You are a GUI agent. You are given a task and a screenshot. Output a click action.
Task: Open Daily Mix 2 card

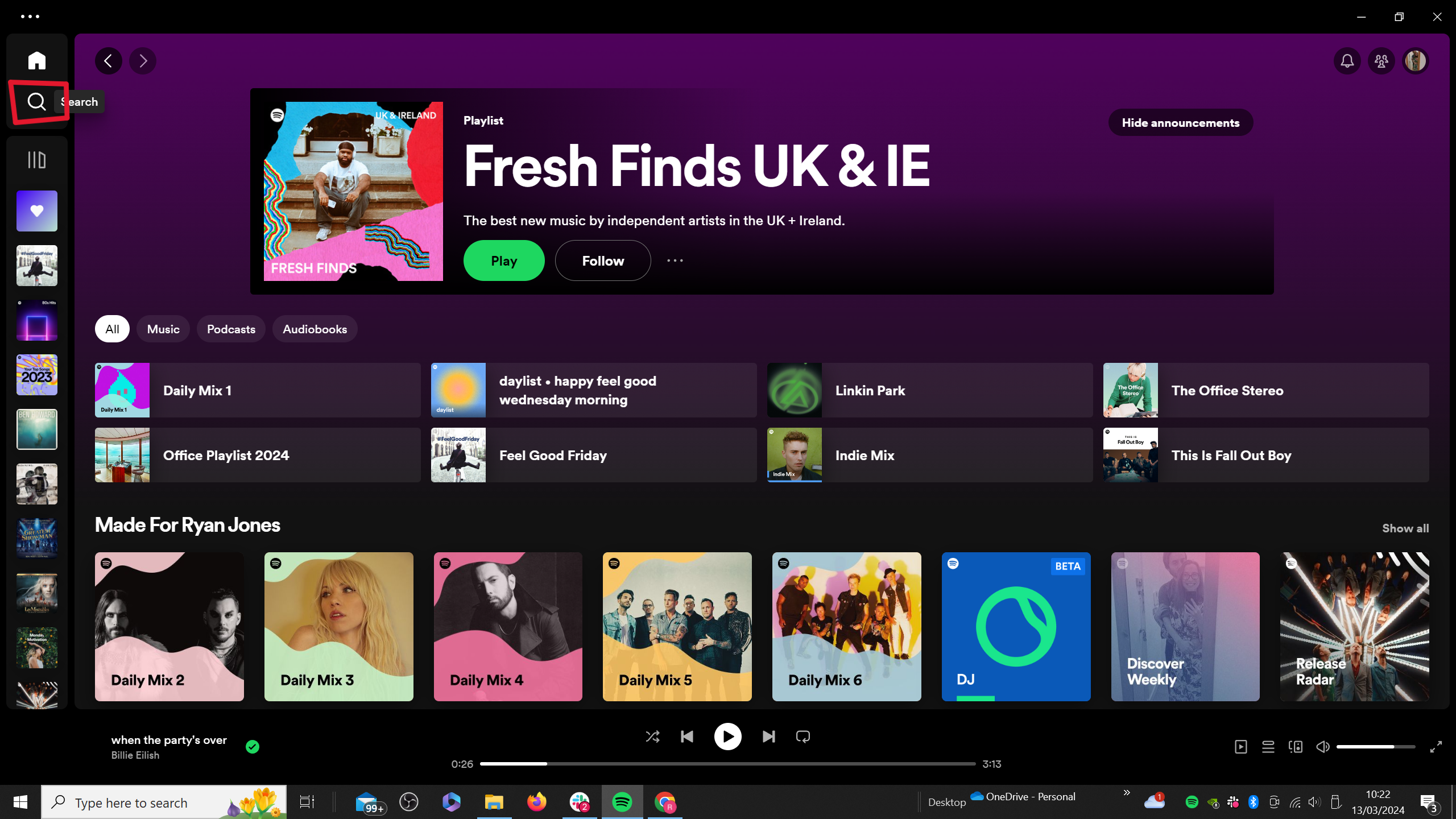[169, 627]
